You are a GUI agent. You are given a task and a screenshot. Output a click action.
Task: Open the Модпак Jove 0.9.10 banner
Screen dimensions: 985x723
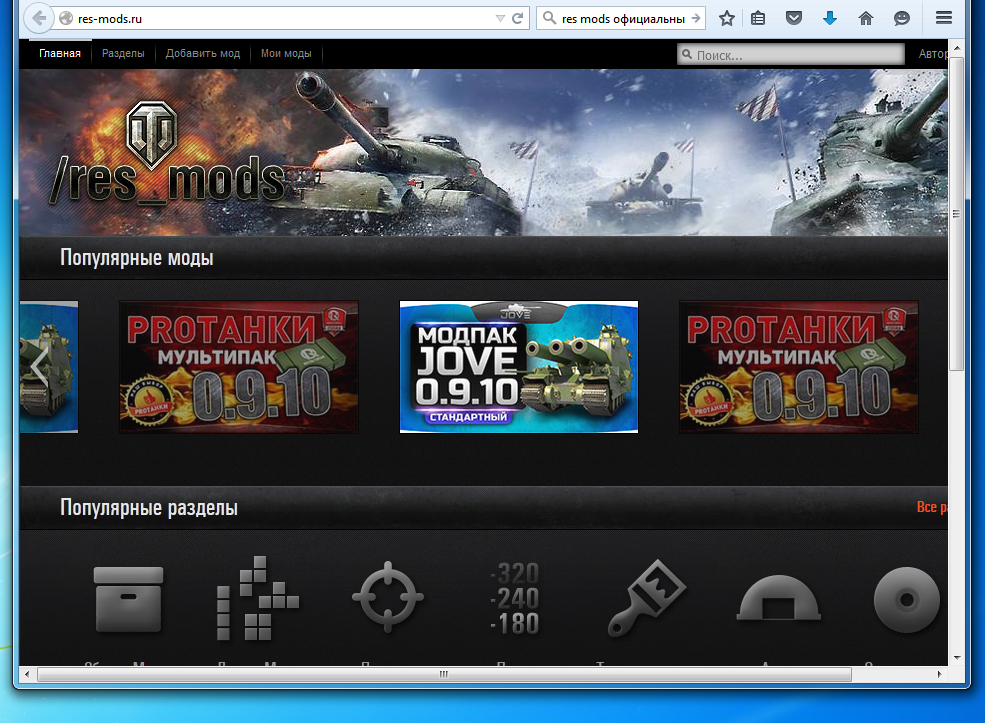click(x=519, y=367)
